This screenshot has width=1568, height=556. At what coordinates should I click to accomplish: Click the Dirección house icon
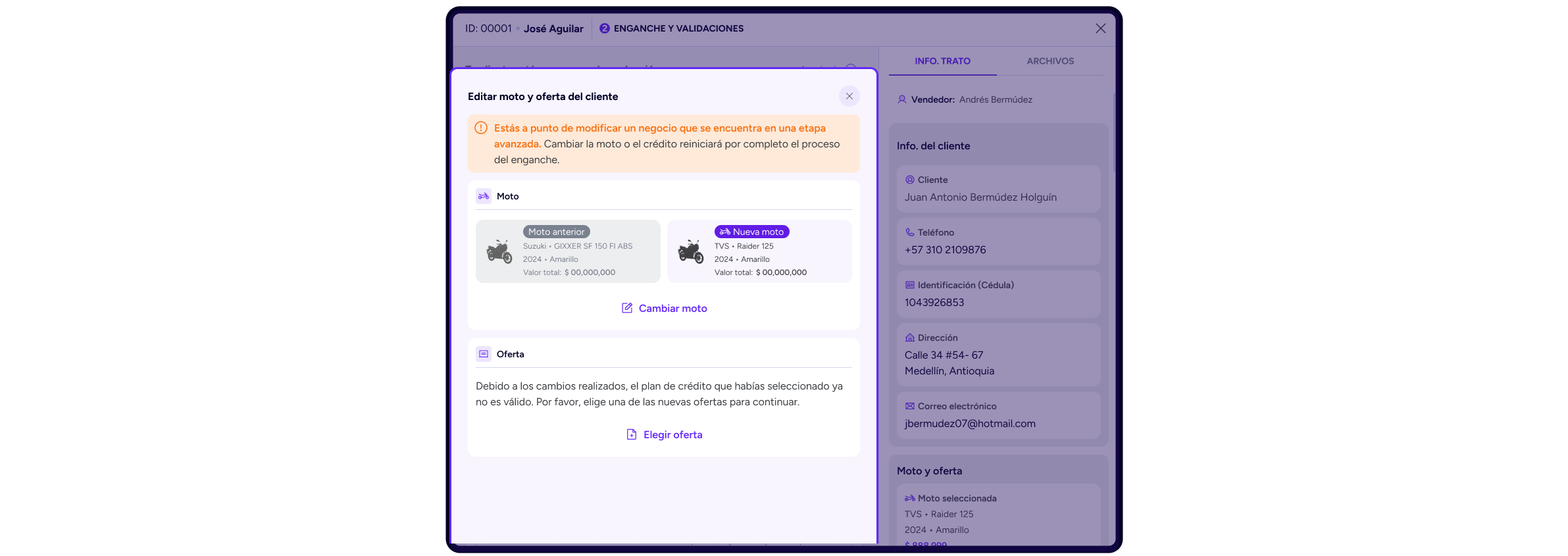point(909,338)
